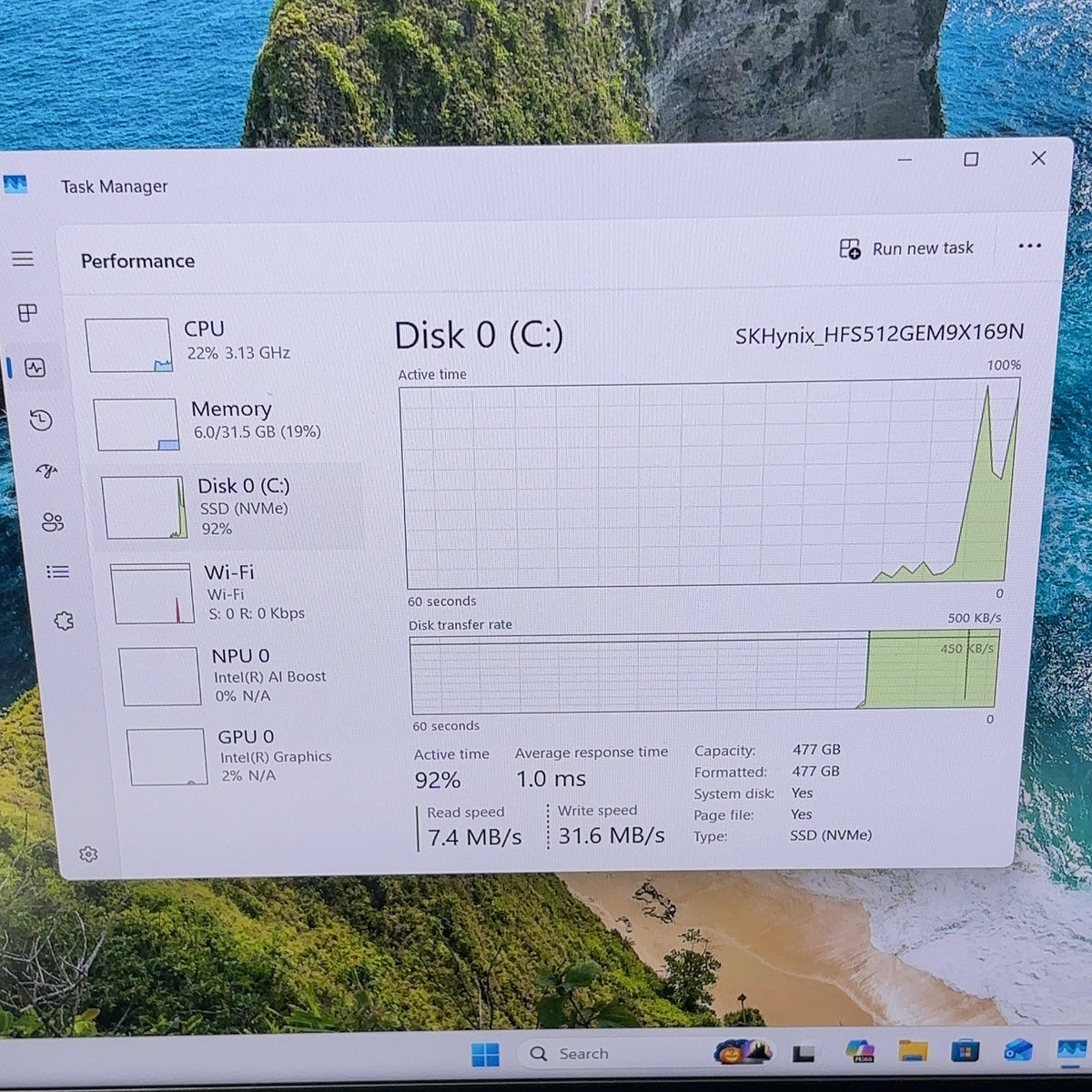Select Disk 0 (C:) in the performance list
This screenshot has width=1092, height=1092.
pyautogui.click(x=229, y=506)
